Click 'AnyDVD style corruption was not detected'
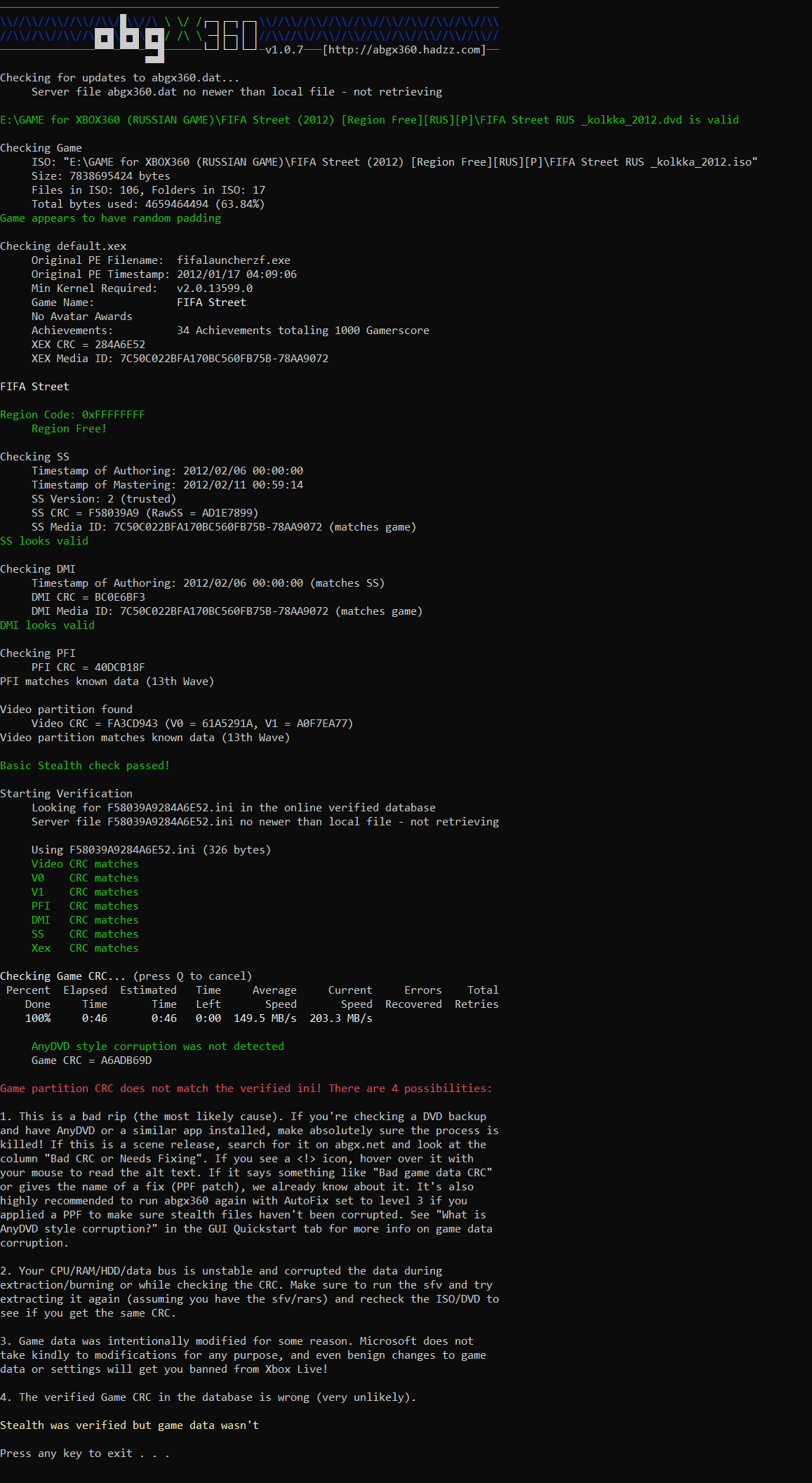The width and height of the screenshot is (812, 1483). [x=158, y=1046]
